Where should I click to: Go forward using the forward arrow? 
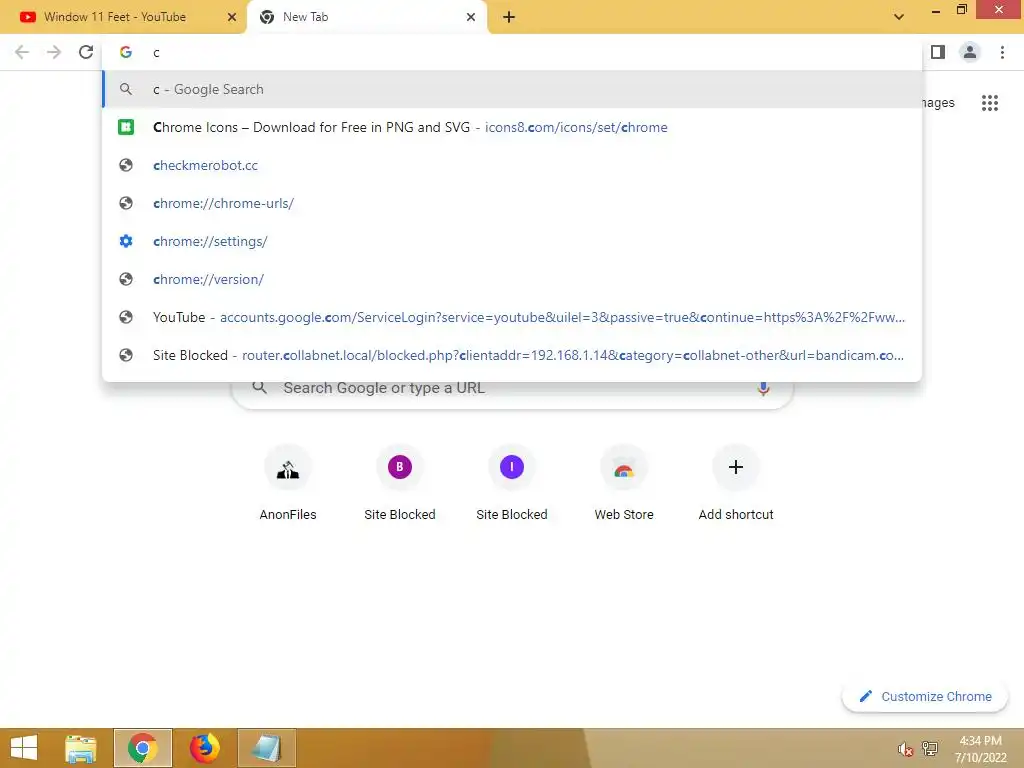[54, 52]
